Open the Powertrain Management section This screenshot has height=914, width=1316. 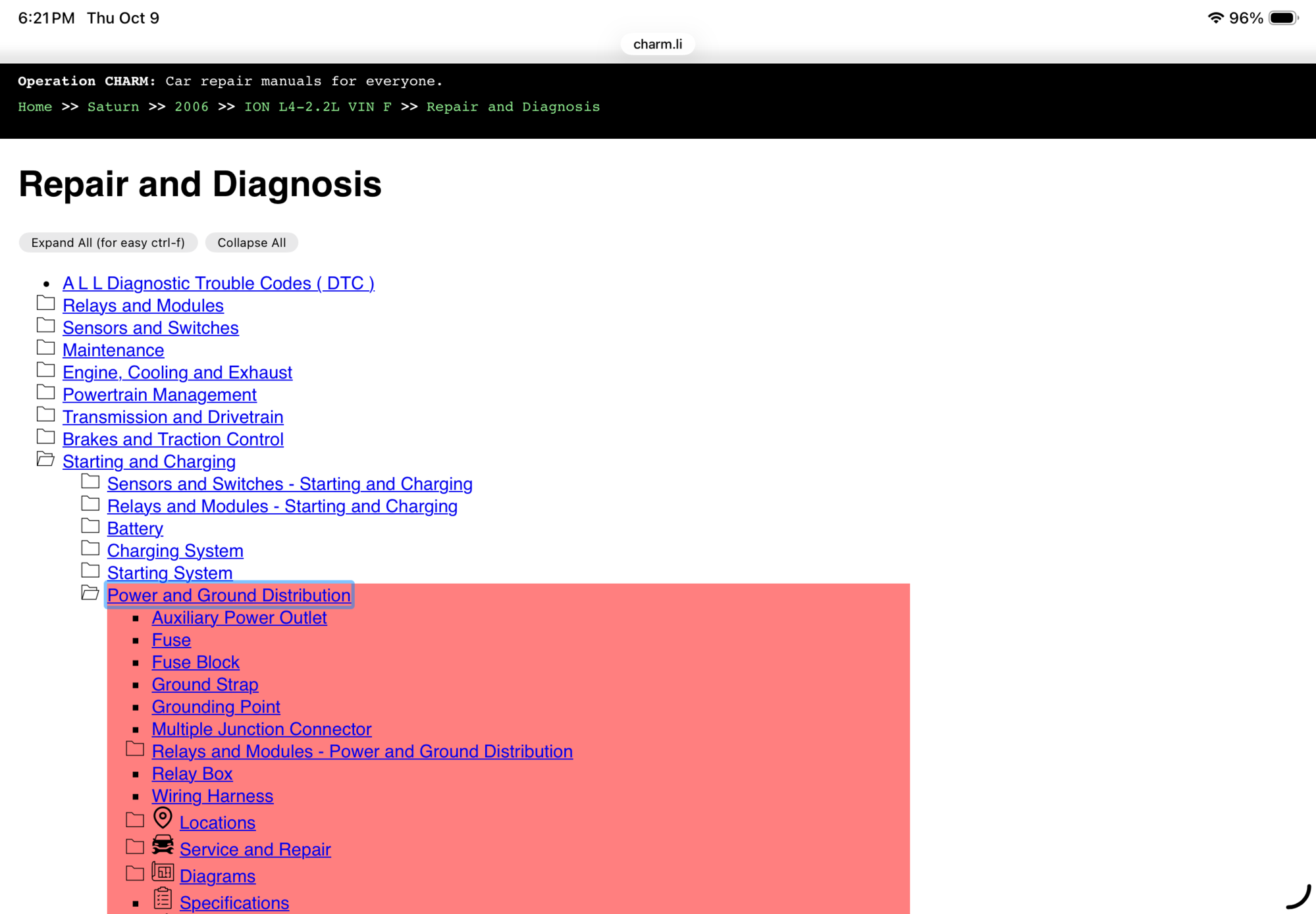click(x=159, y=395)
